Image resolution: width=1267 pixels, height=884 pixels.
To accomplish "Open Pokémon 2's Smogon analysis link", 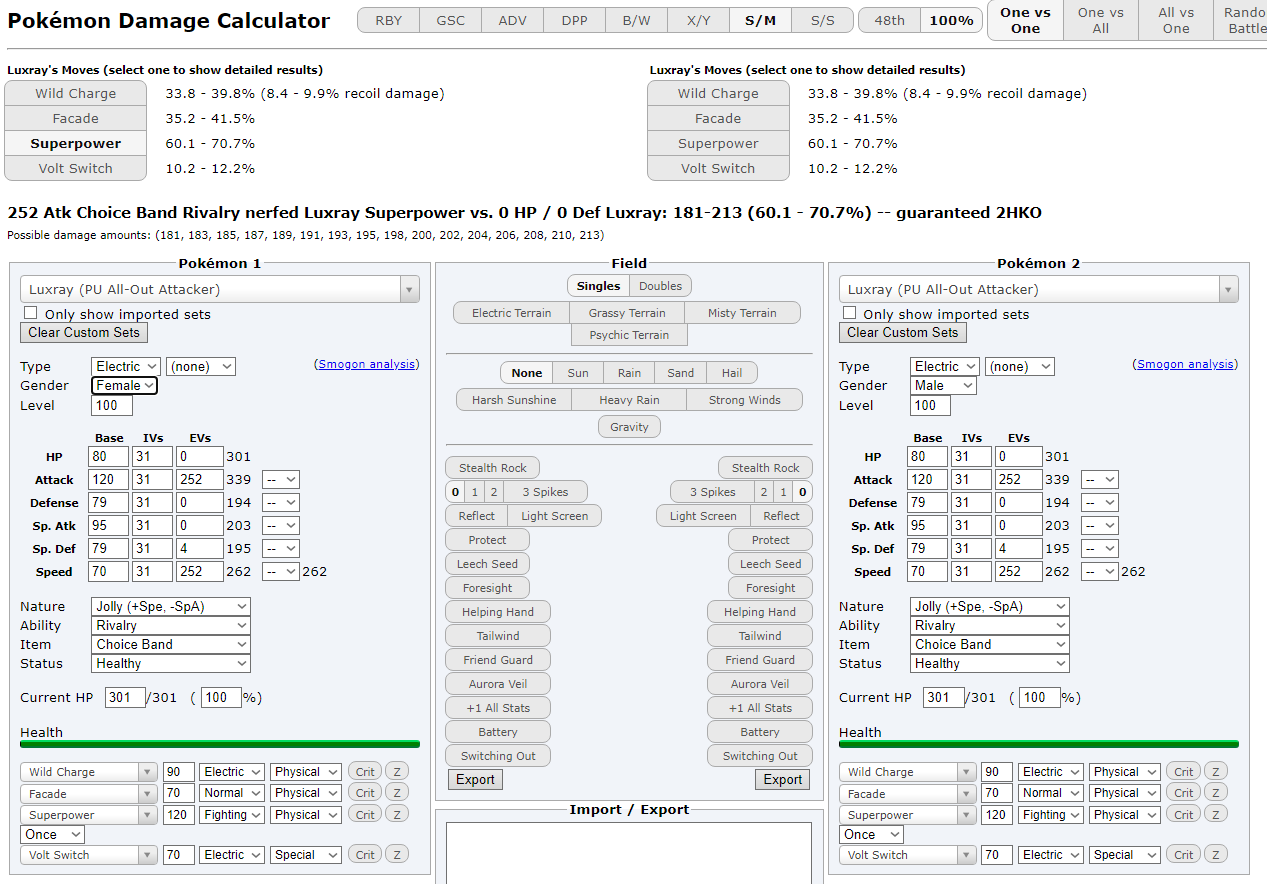I will [x=1186, y=365].
